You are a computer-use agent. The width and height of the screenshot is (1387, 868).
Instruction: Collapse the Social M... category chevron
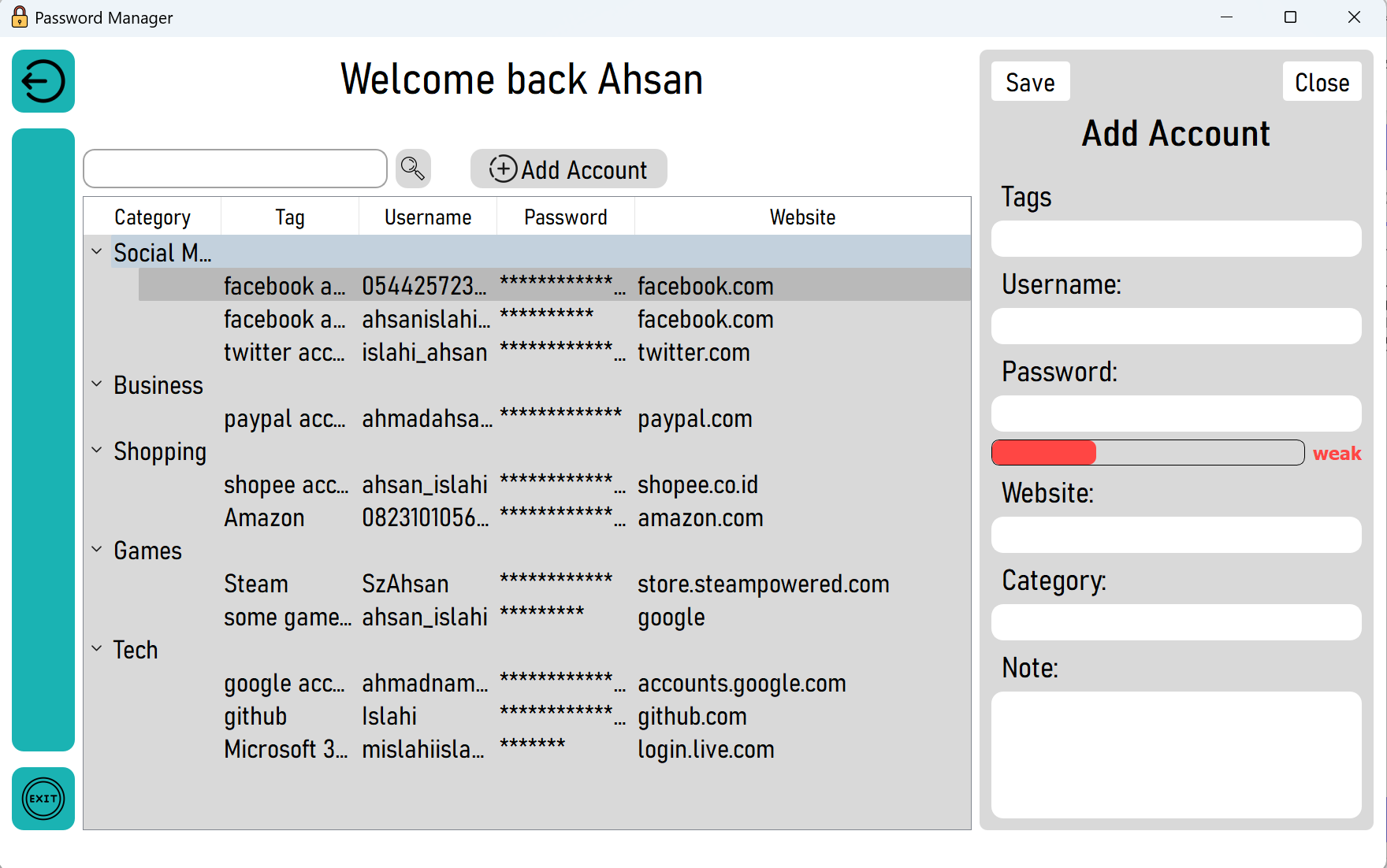click(97, 252)
